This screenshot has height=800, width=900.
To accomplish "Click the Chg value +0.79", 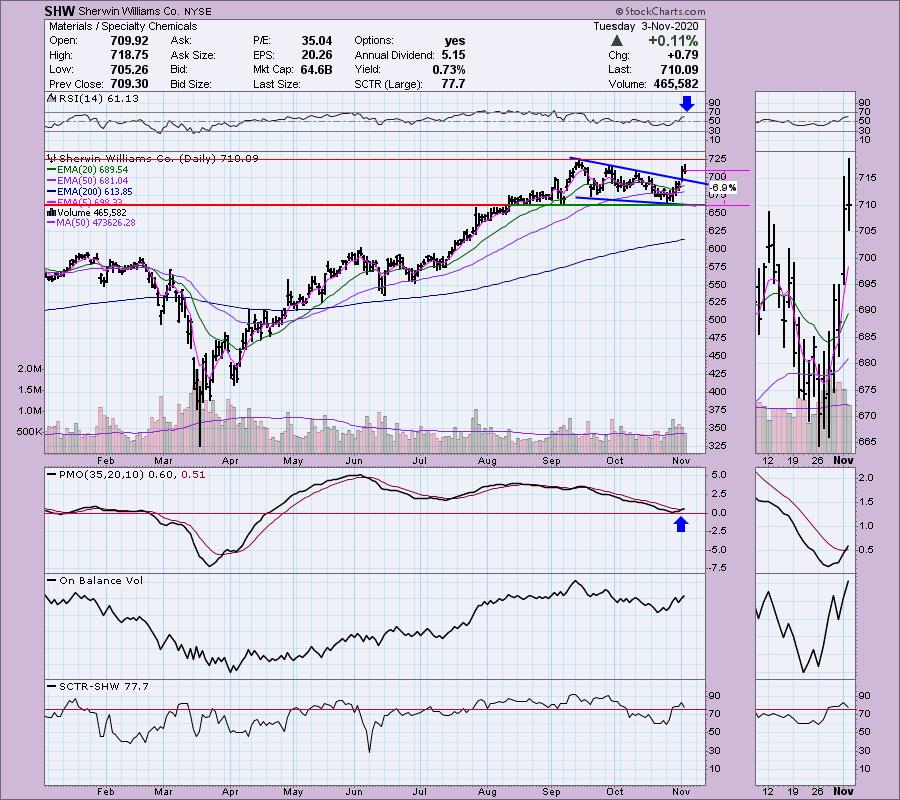I will [682, 55].
